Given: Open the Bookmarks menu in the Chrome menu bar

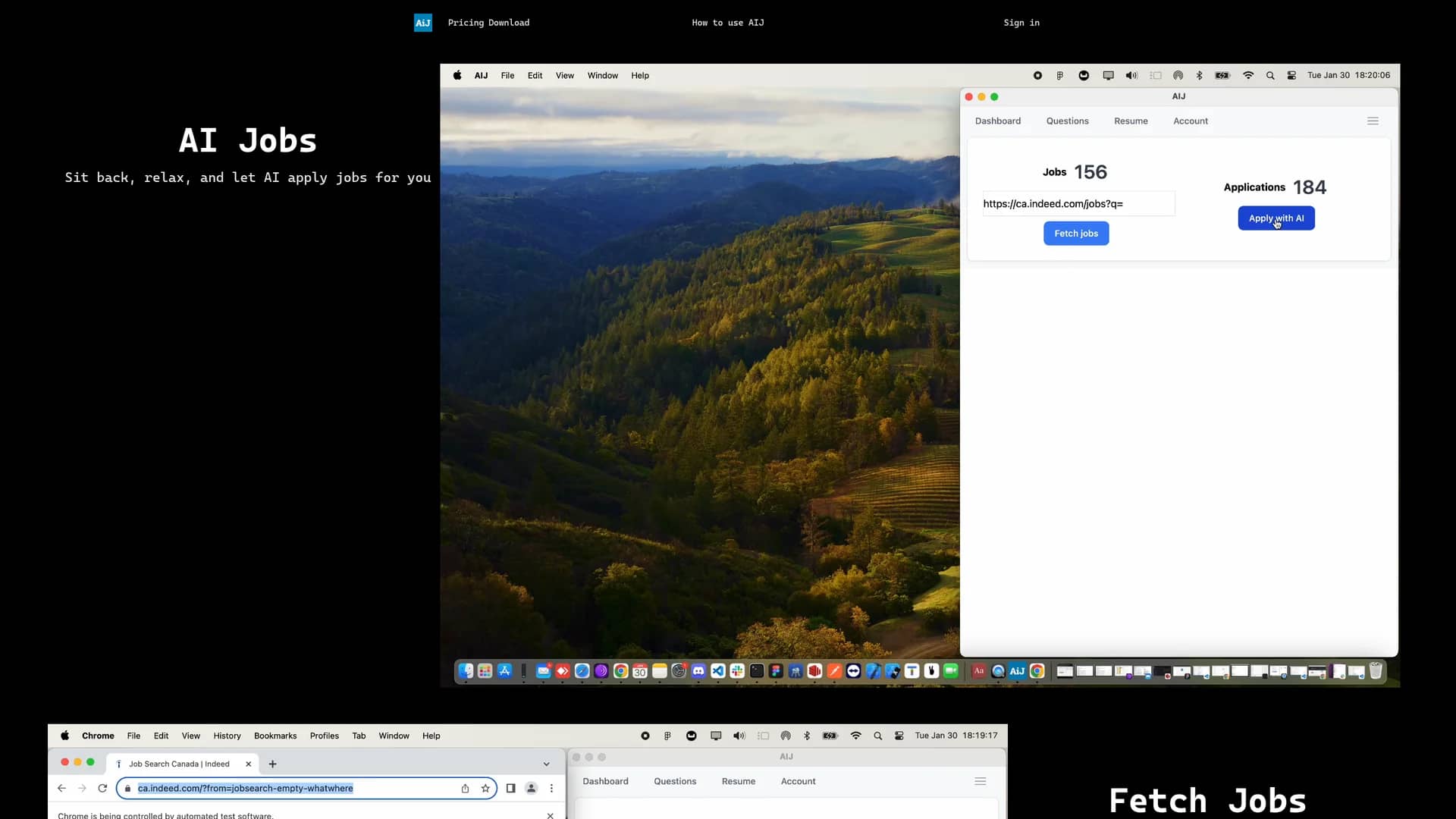Looking at the screenshot, I should [x=275, y=736].
